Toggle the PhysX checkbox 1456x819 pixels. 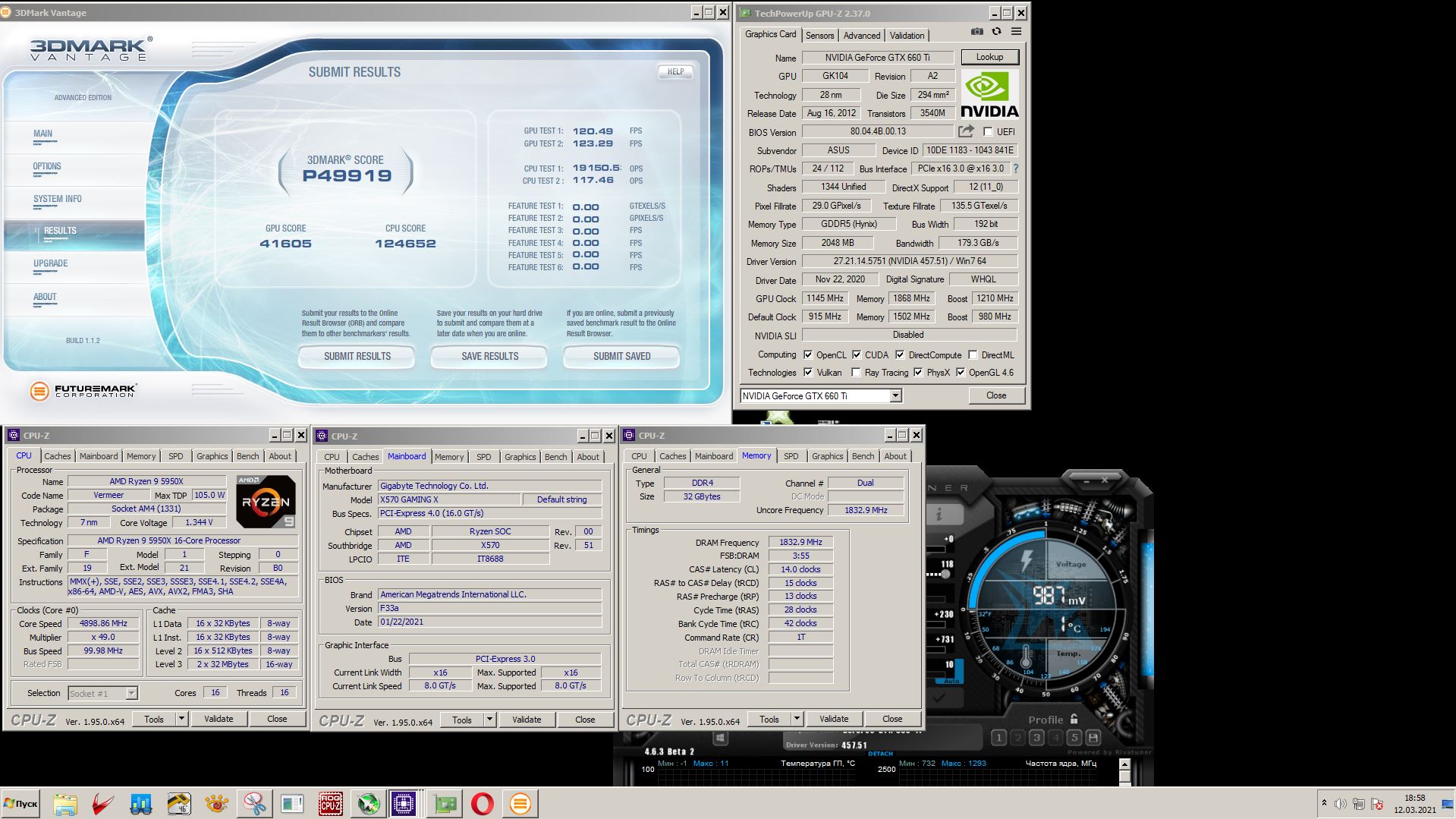[x=919, y=372]
